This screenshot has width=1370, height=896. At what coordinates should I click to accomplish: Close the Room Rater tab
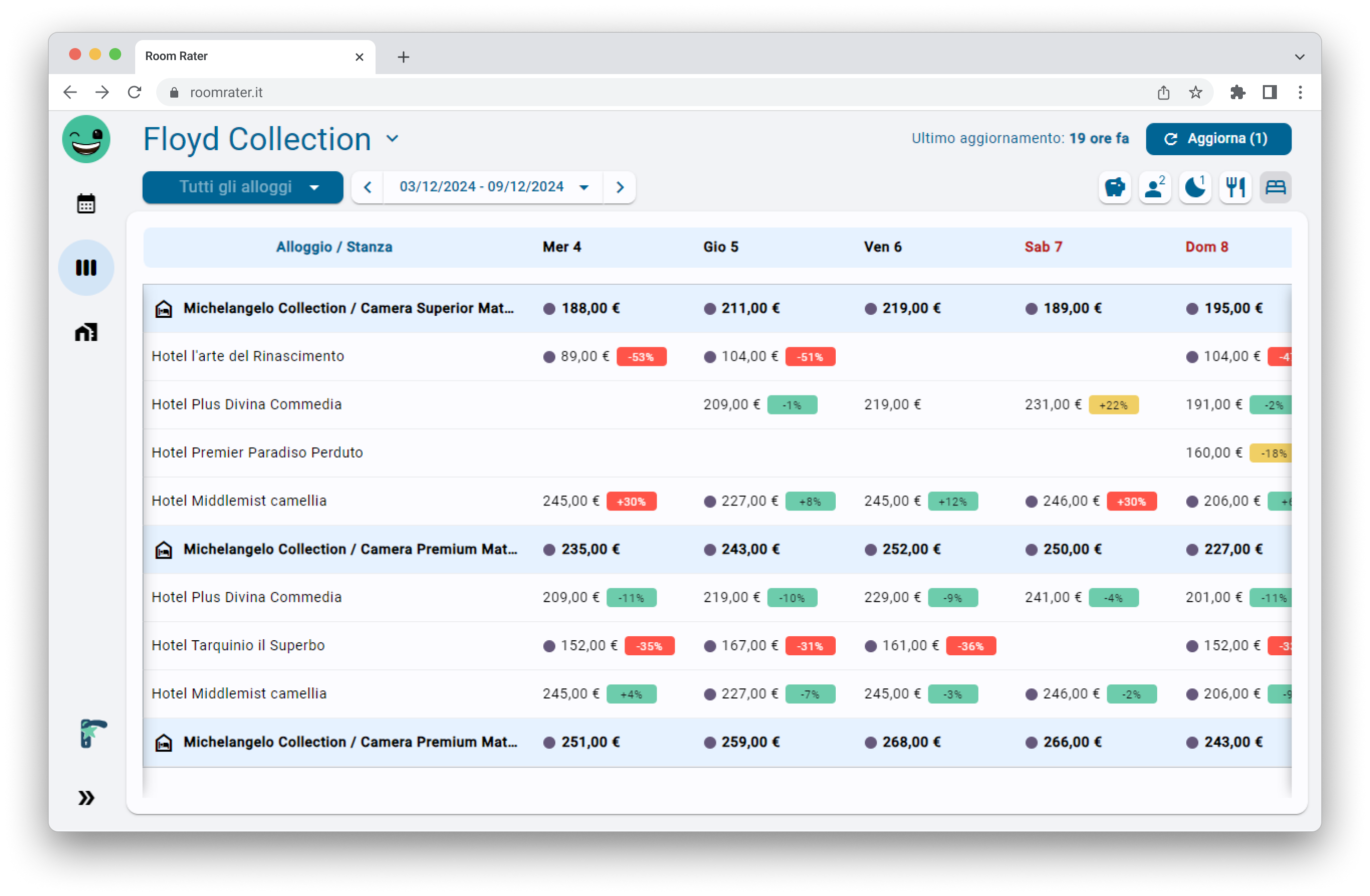360,57
